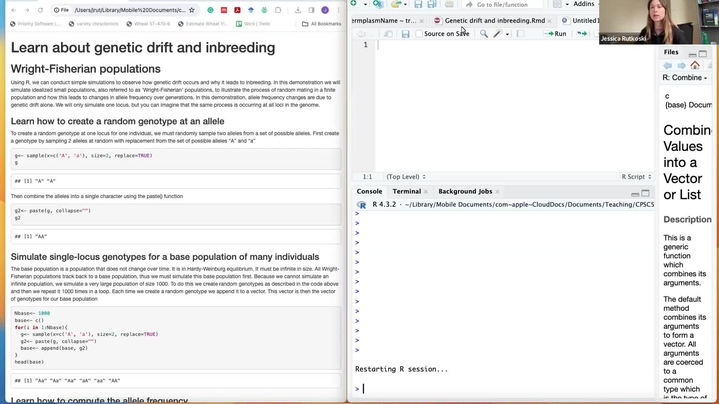719x404 pixels.
Task: Open the R Script file type selector
Action: click(x=637, y=176)
